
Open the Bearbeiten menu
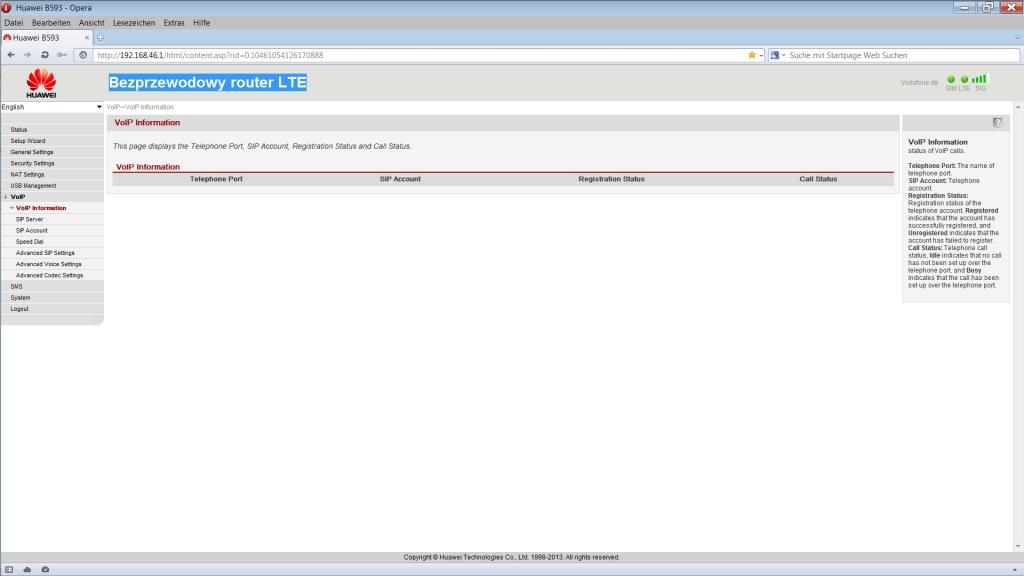tap(51, 23)
